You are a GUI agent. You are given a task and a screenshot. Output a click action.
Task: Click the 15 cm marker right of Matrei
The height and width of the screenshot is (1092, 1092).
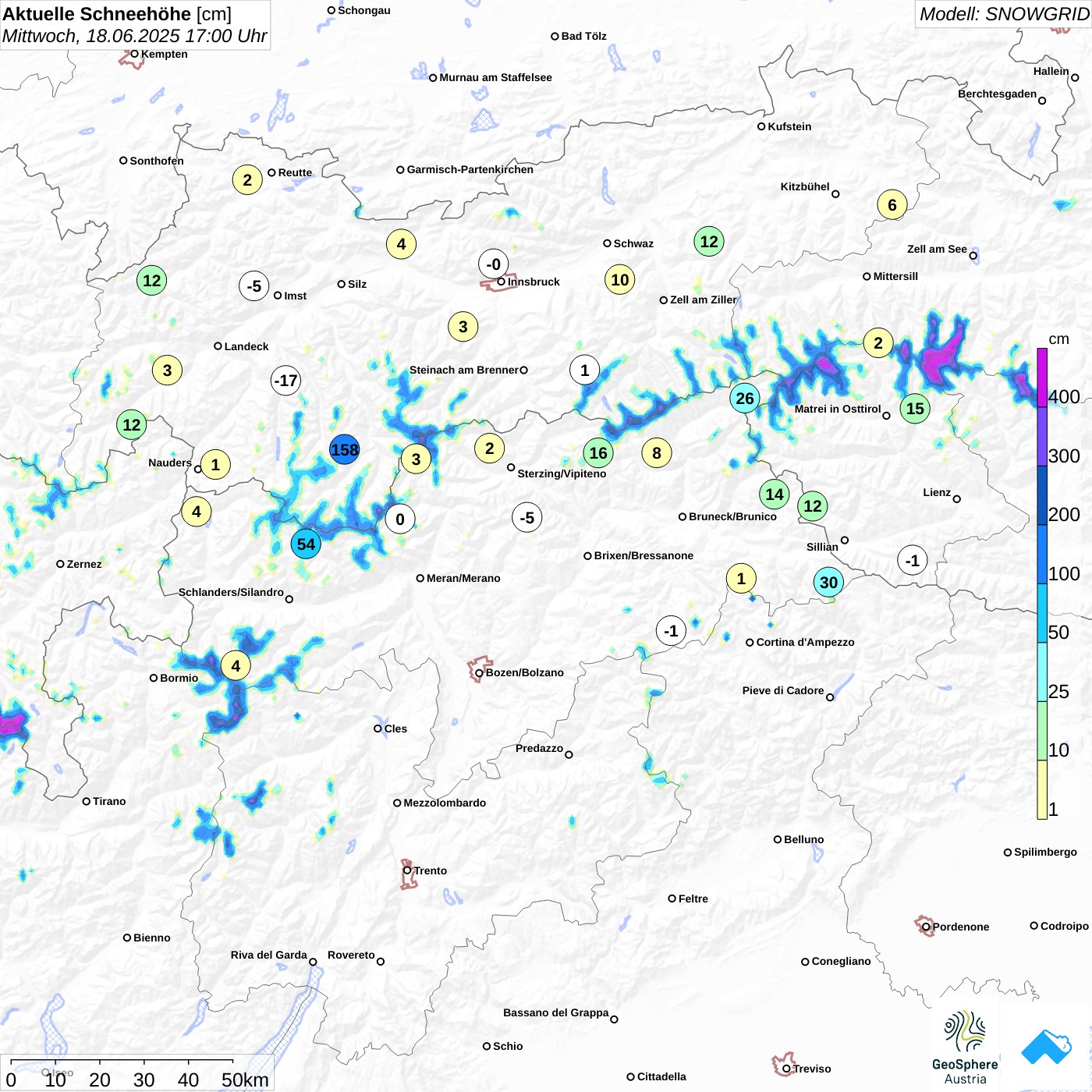(x=915, y=408)
